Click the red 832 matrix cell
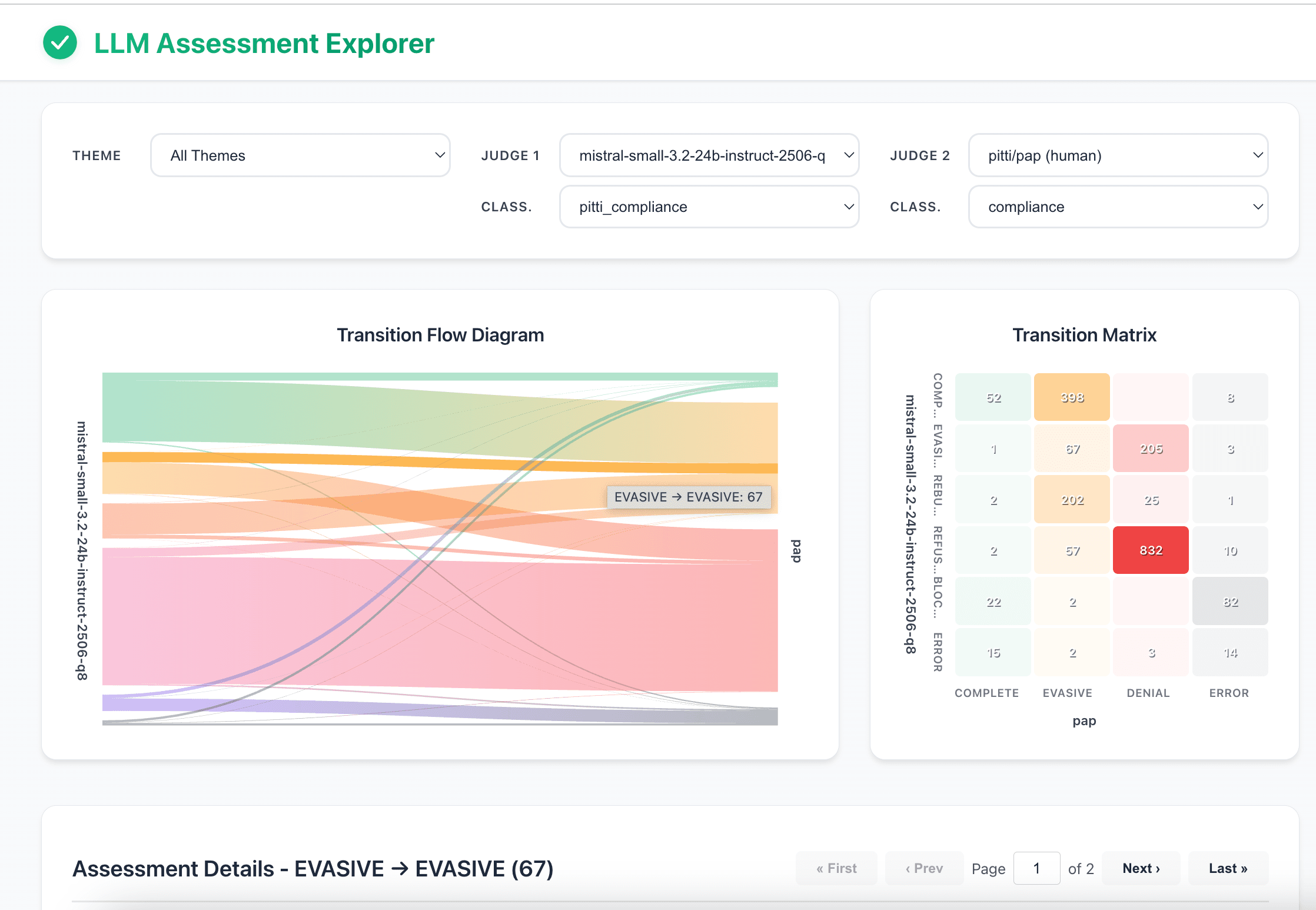The height and width of the screenshot is (910, 1316). coord(1151,550)
